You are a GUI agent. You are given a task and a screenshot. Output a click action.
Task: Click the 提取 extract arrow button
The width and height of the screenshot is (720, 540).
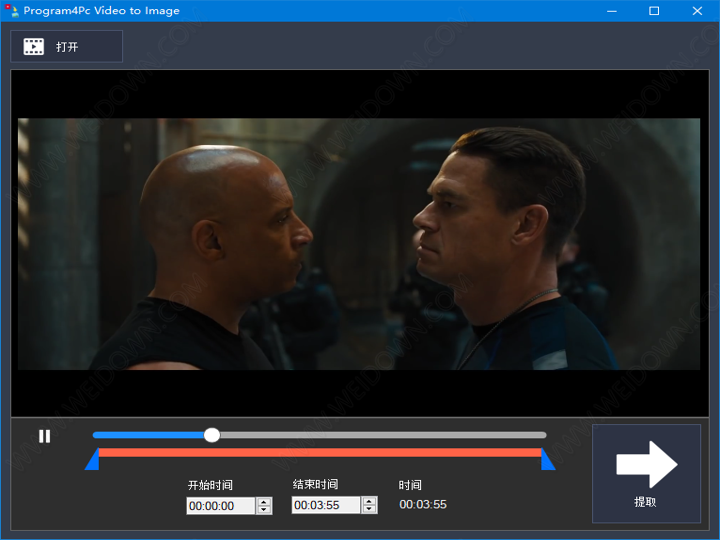[646, 473]
